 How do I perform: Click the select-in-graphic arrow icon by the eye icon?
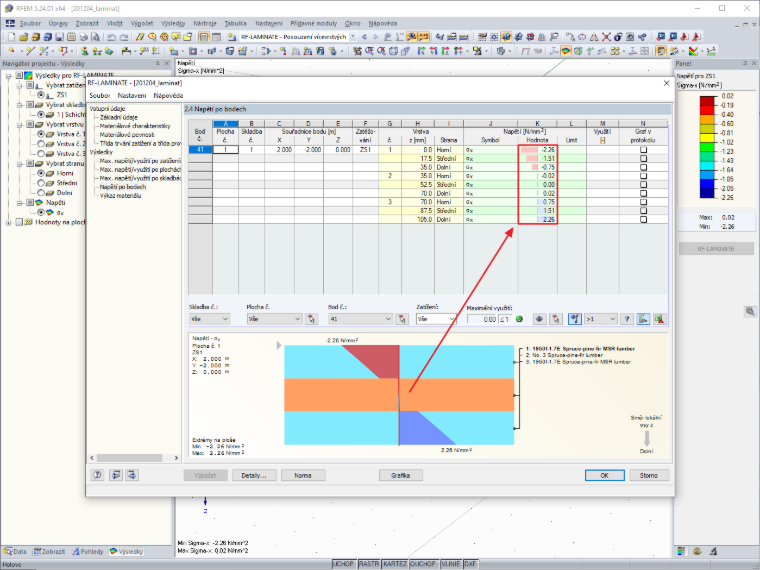pyautogui.click(x=555, y=319)
